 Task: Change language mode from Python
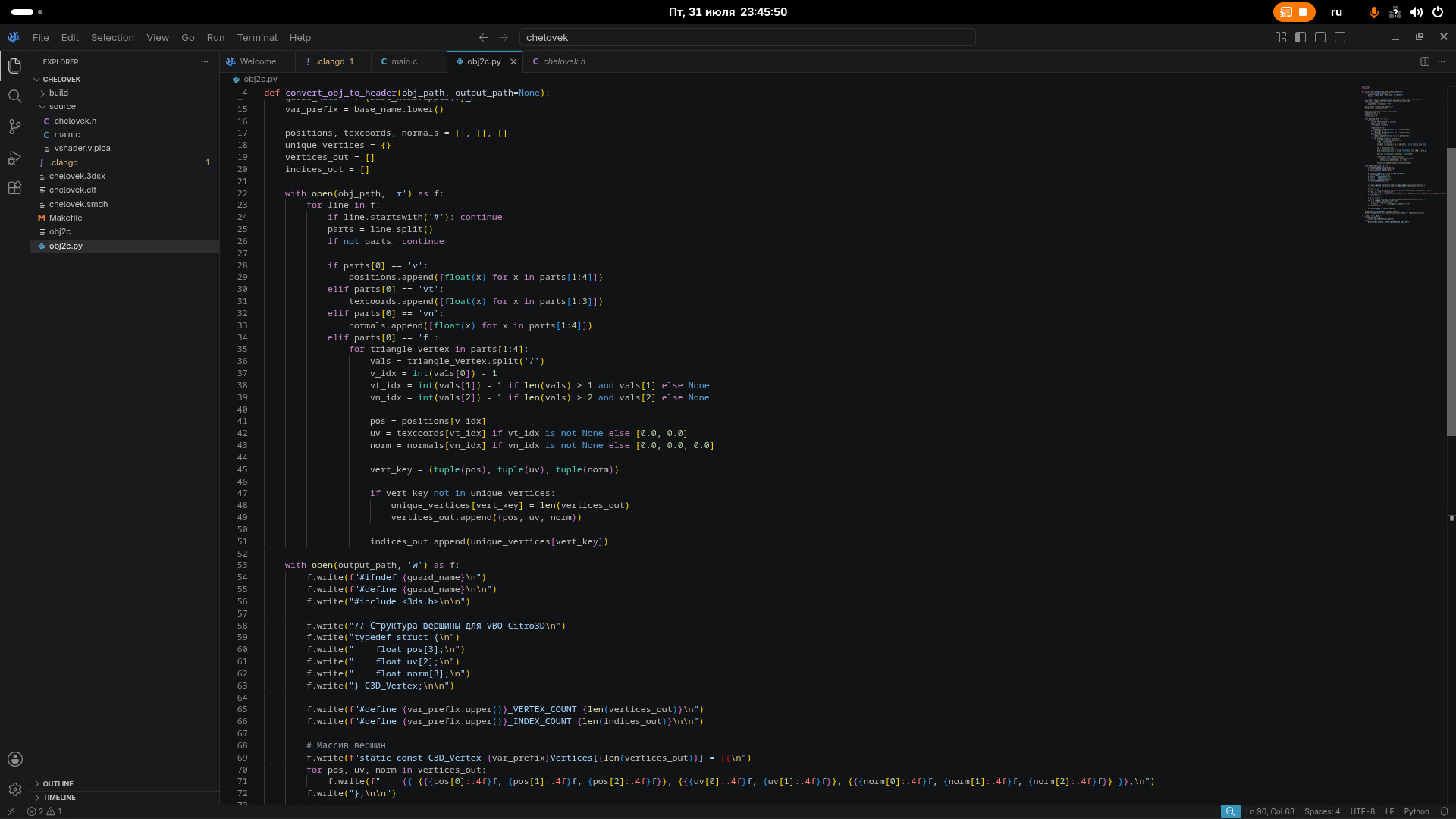(1416, 811)
